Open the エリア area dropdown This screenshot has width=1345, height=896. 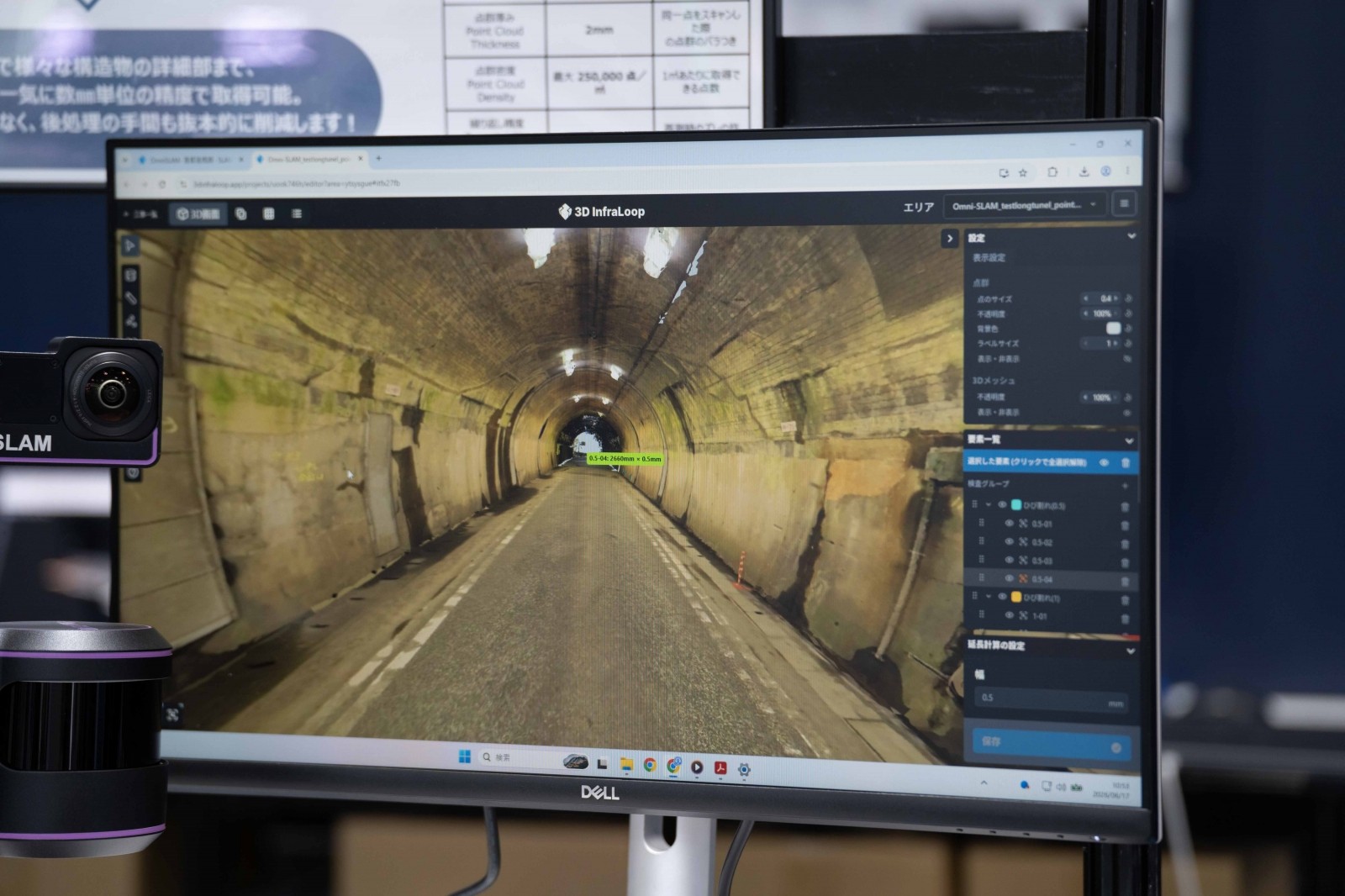pos(1025,204)
